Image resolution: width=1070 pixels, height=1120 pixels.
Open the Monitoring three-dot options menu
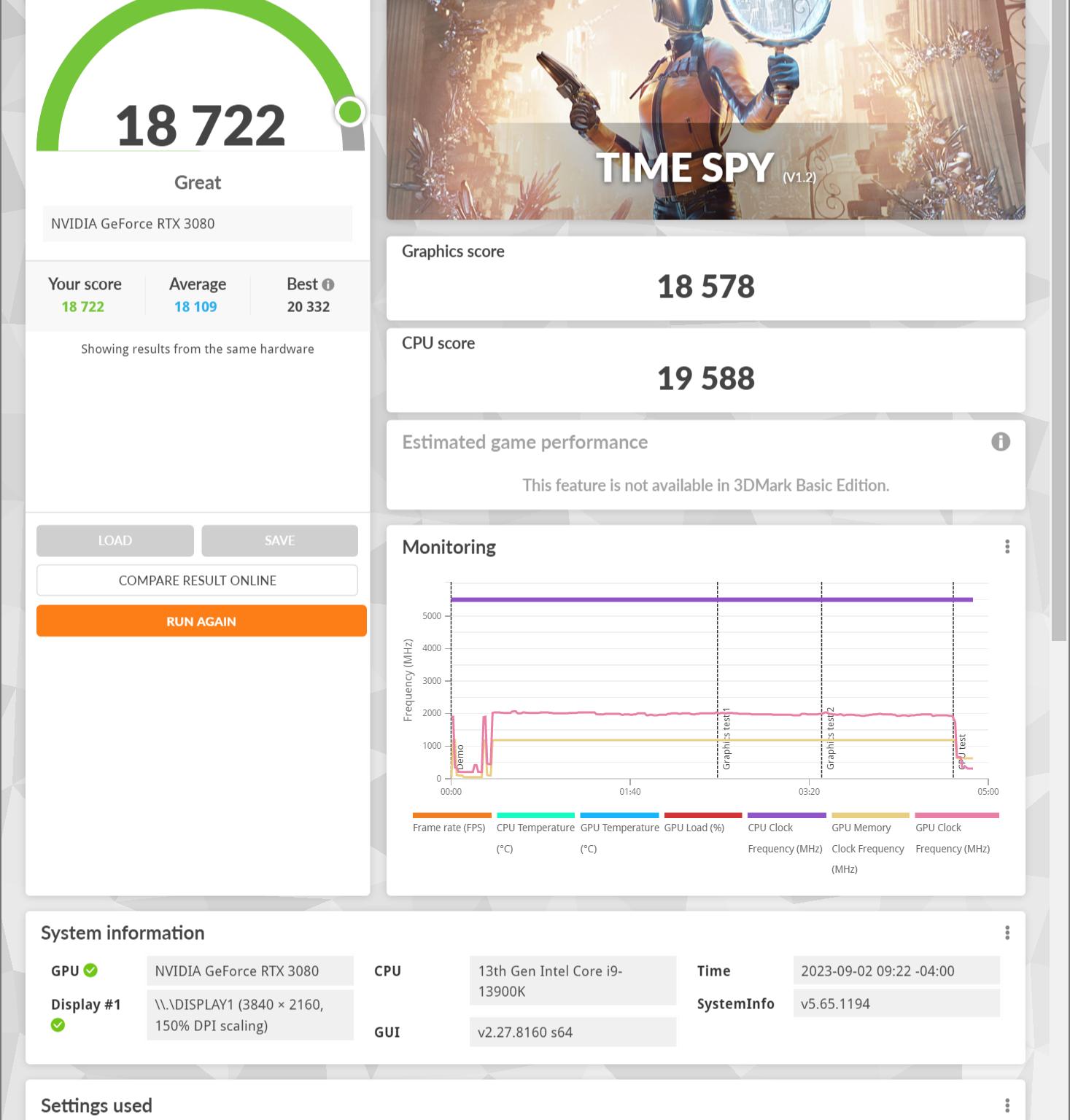pos(1009,545)
